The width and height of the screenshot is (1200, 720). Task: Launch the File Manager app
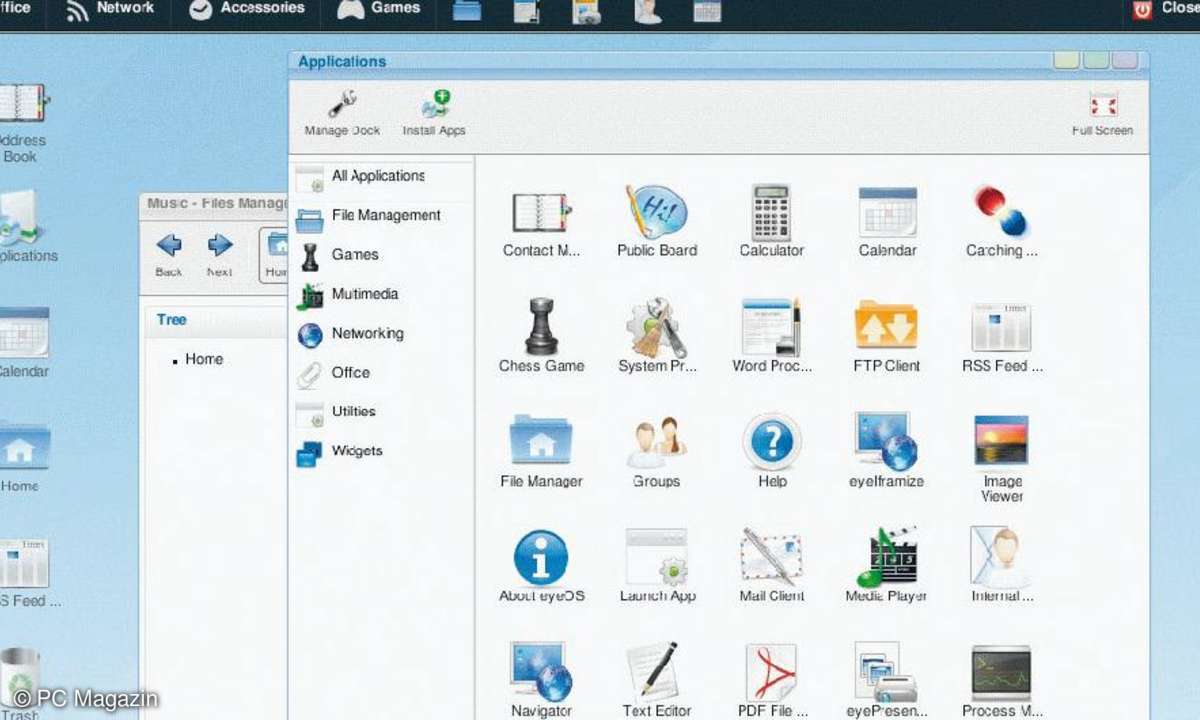tap(541, 441)
